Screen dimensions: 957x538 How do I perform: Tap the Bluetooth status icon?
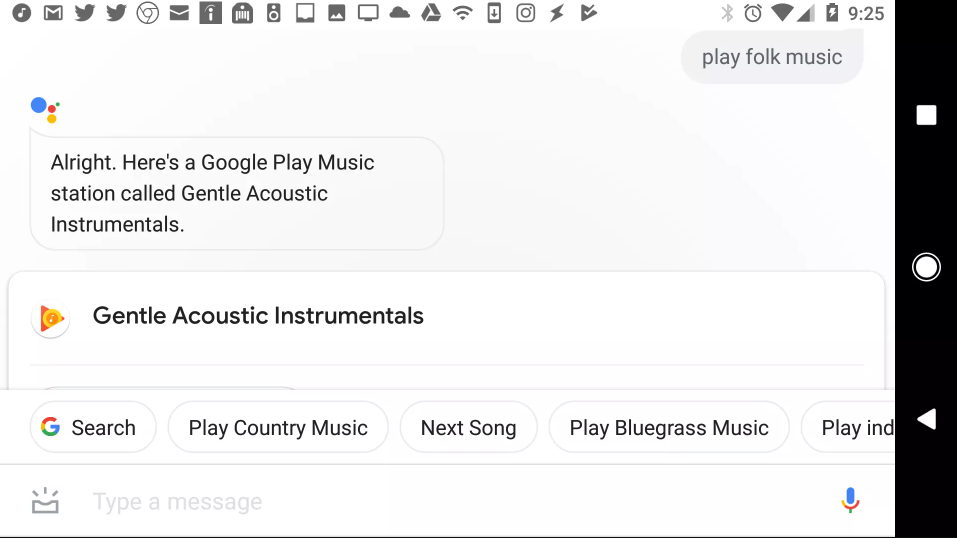click(727, 13)
